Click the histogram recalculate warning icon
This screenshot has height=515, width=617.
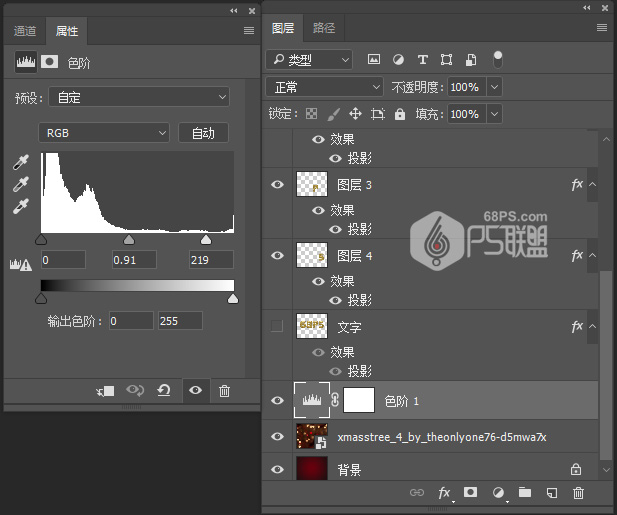(x=20, y=265)
